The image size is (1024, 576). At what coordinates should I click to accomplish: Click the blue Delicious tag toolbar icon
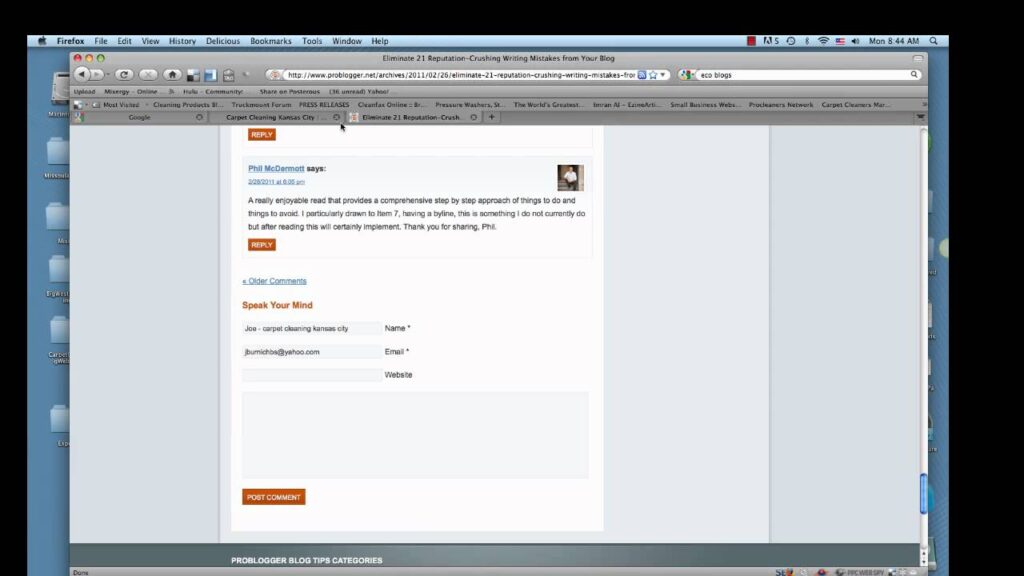pos(210,75)
